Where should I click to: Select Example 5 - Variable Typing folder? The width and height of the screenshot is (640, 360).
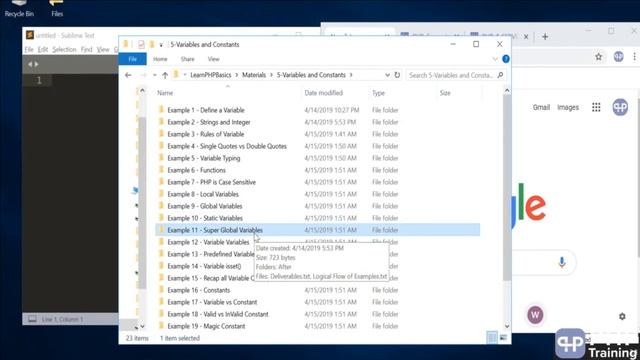tap(203, 158)
